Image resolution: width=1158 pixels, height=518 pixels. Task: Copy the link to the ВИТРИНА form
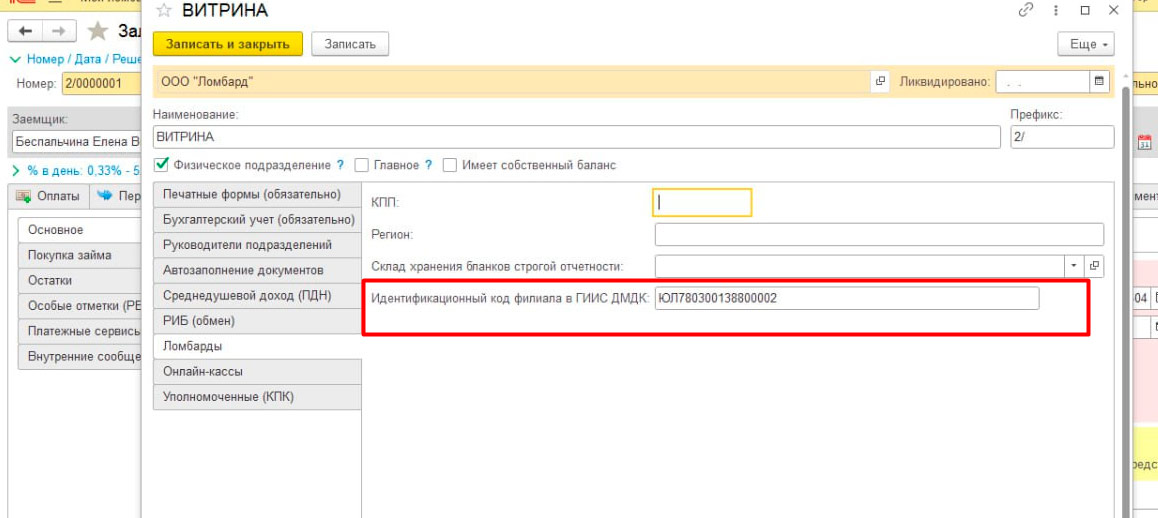pyautogui.click(x=1025, y=10)
